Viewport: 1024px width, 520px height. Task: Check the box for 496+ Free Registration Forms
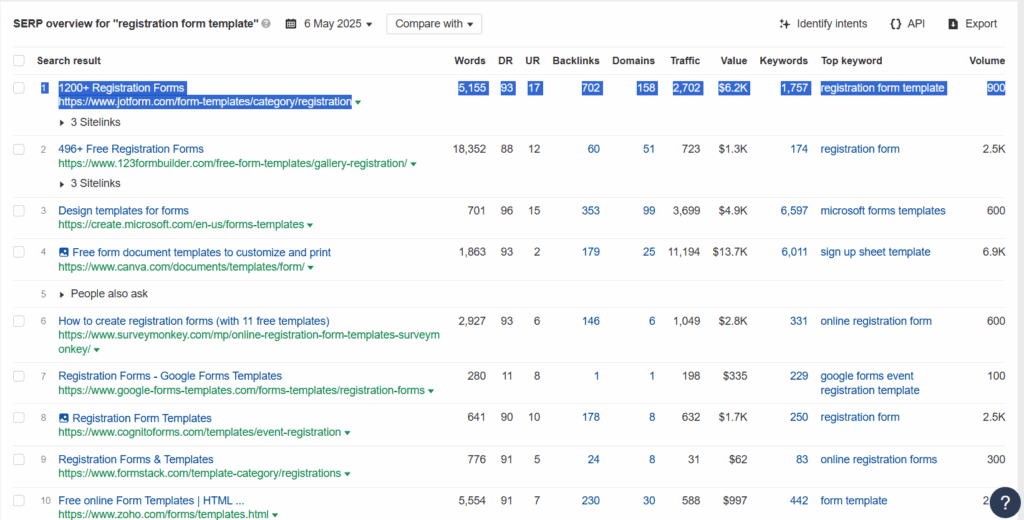[19, 149]
